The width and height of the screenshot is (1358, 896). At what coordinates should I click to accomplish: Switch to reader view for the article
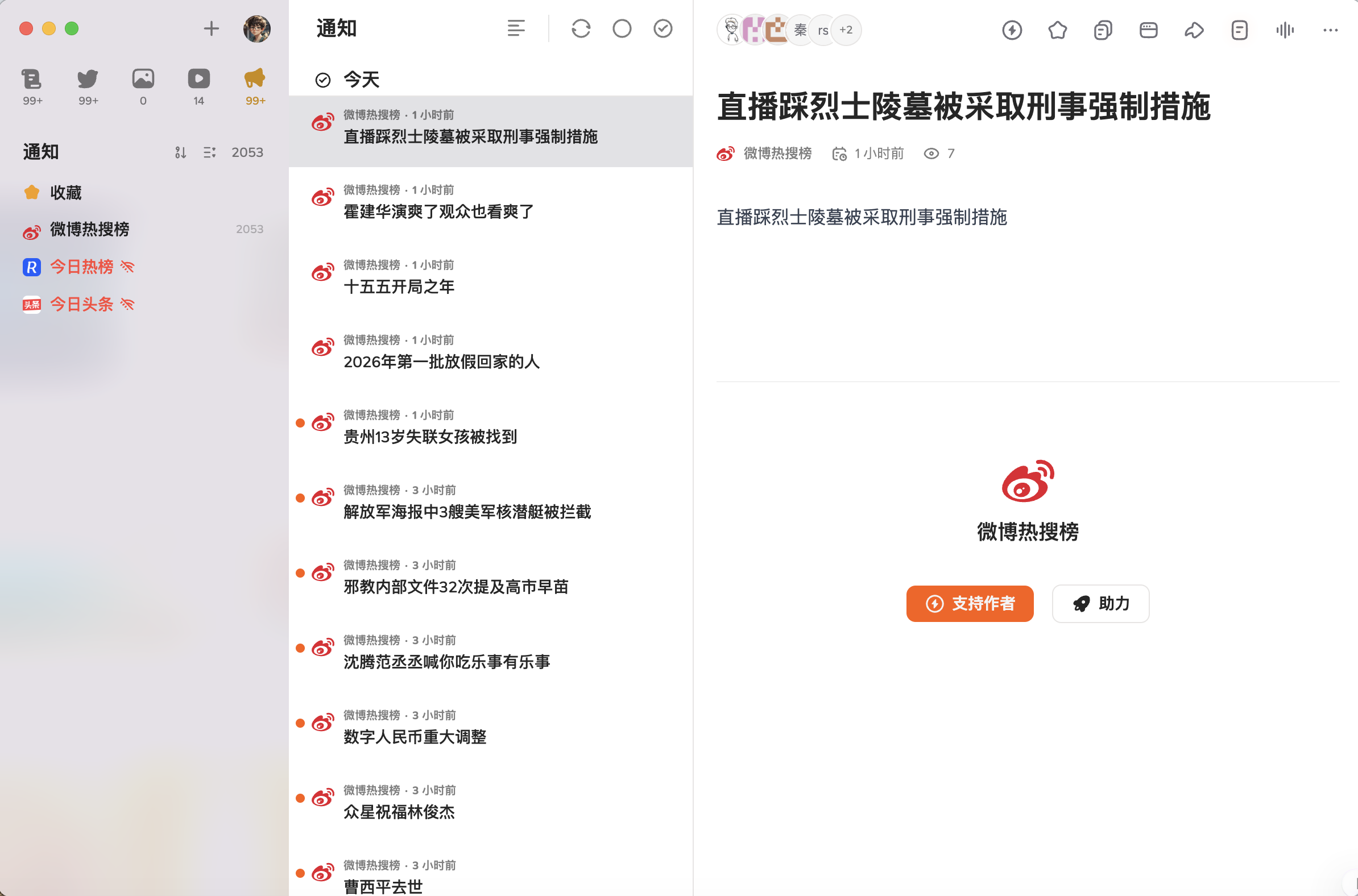(1239, 30)
